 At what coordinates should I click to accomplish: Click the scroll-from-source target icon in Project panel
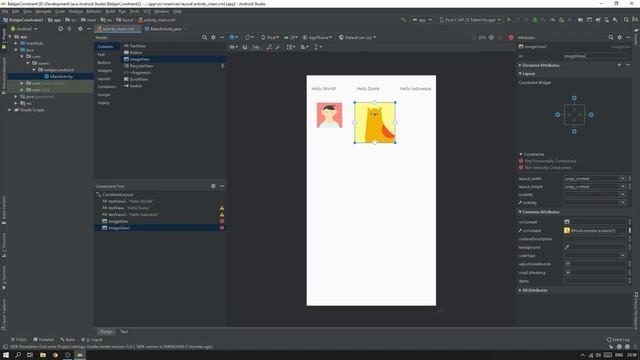tap(60, 29)
